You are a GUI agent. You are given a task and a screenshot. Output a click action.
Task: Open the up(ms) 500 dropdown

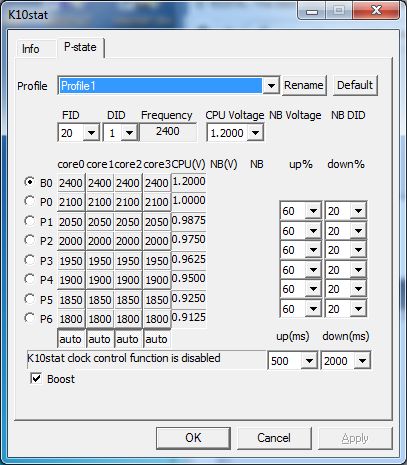point(309,360)
